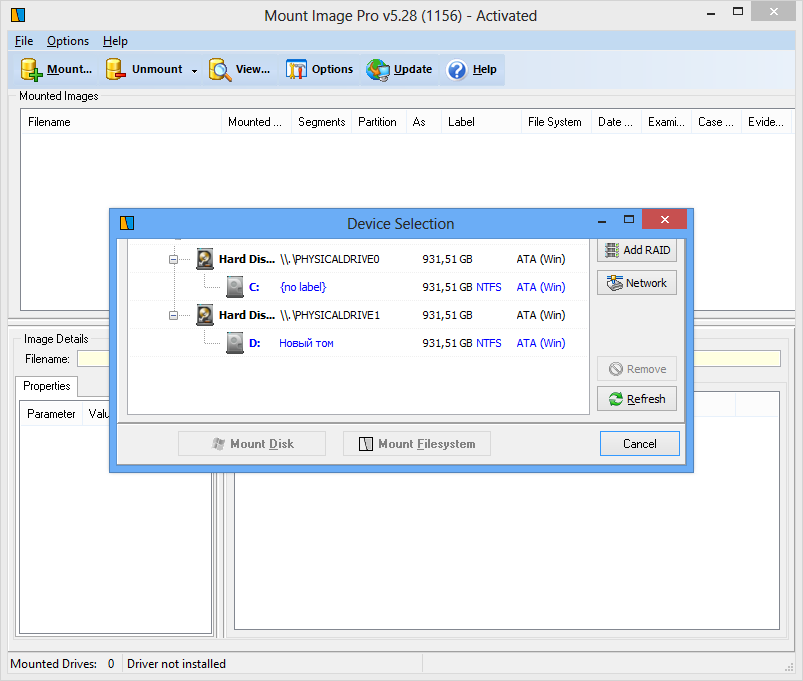Click the Add RAID button
This screenshot has width=803, height=681.
[x=637, y=250]
